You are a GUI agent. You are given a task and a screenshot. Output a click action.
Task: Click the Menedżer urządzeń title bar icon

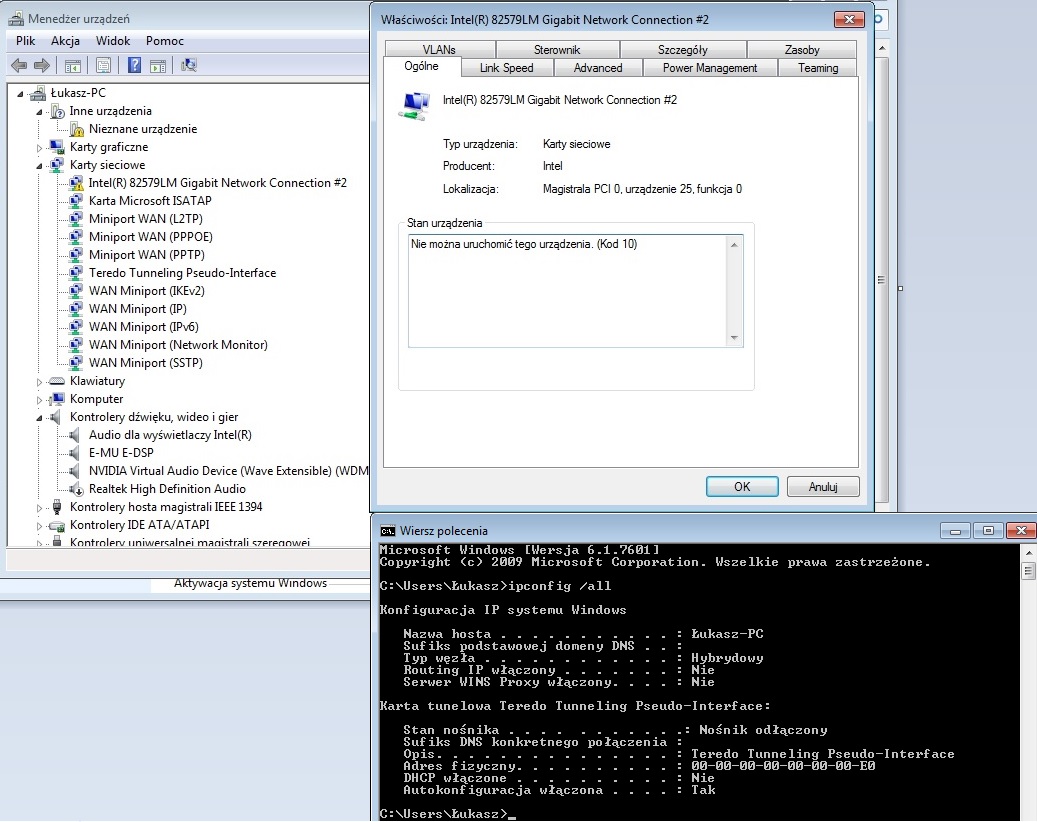point(17,19)
